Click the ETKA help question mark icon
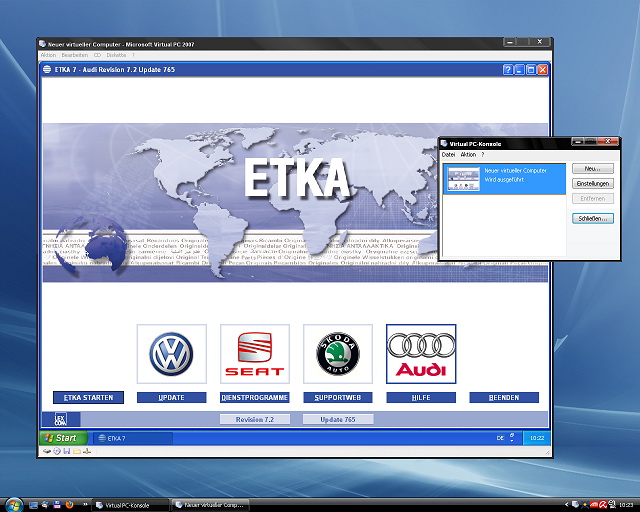The height and width of the screenshot is (512, 640). tap(507, 70)
